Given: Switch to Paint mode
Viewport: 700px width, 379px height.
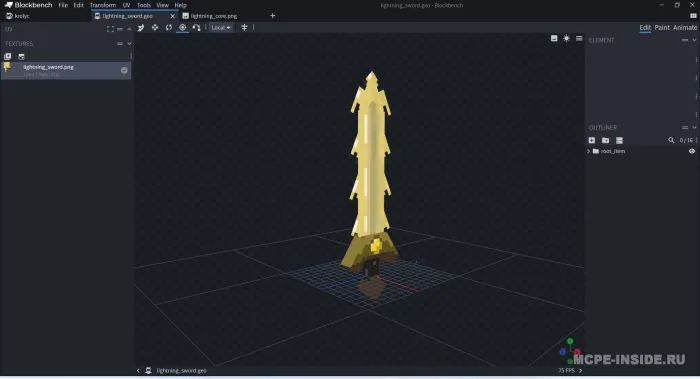Looking at the screenshot, I should 662,28.
